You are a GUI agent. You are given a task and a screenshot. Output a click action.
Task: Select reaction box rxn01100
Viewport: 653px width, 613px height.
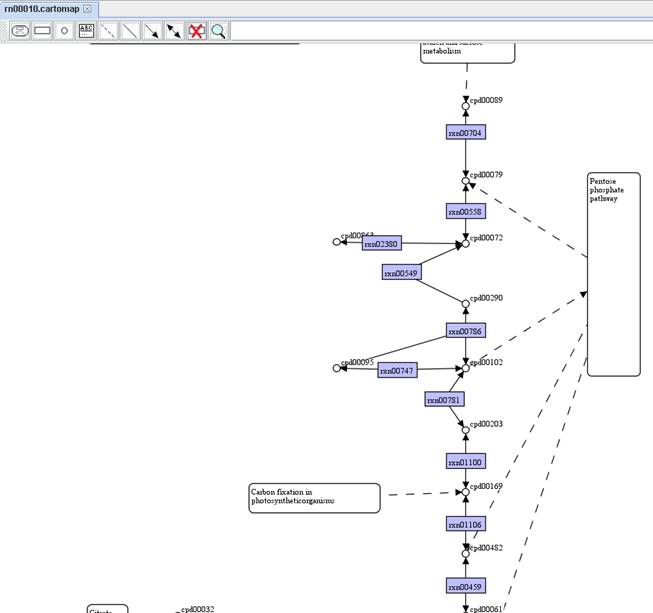466,461
